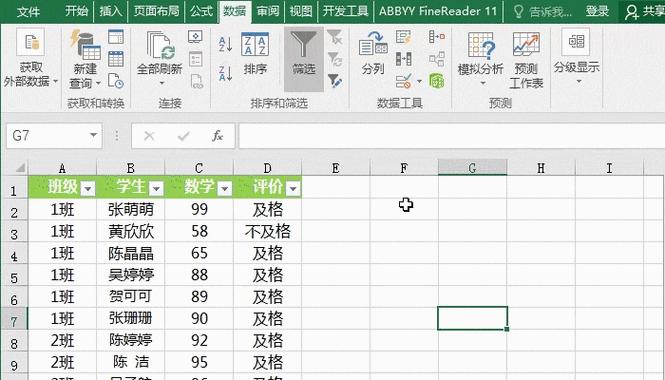
Task: Switch to the 开始 (Home) tab
Action: tap(77, 11)
